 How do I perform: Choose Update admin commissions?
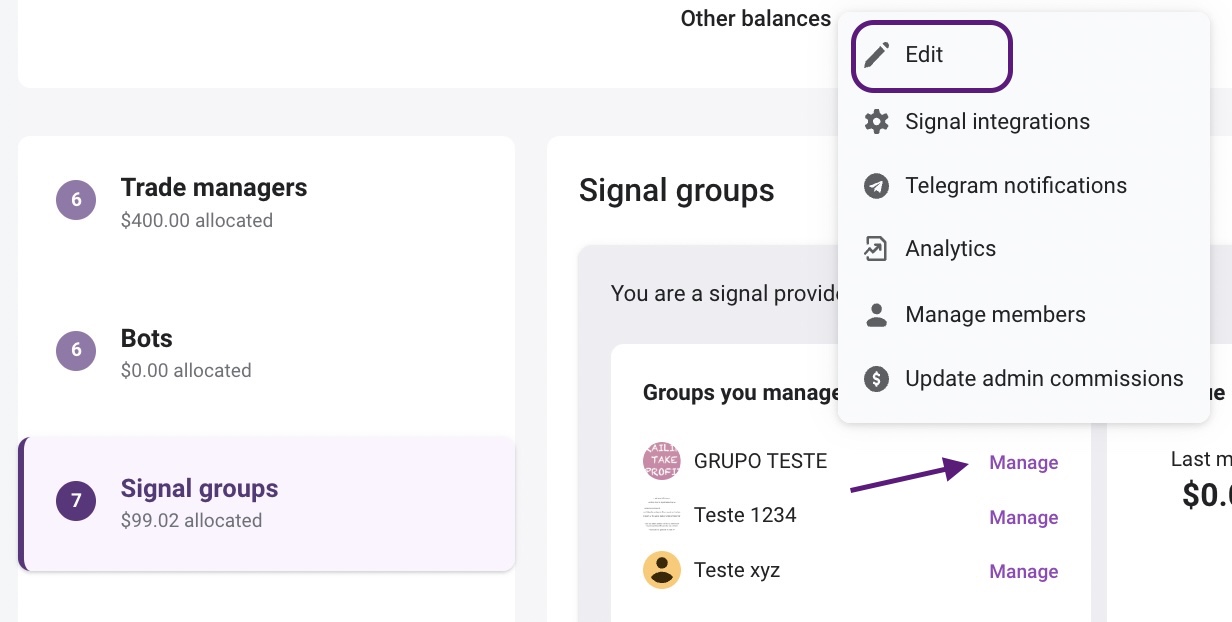[x=1044, y=379]
